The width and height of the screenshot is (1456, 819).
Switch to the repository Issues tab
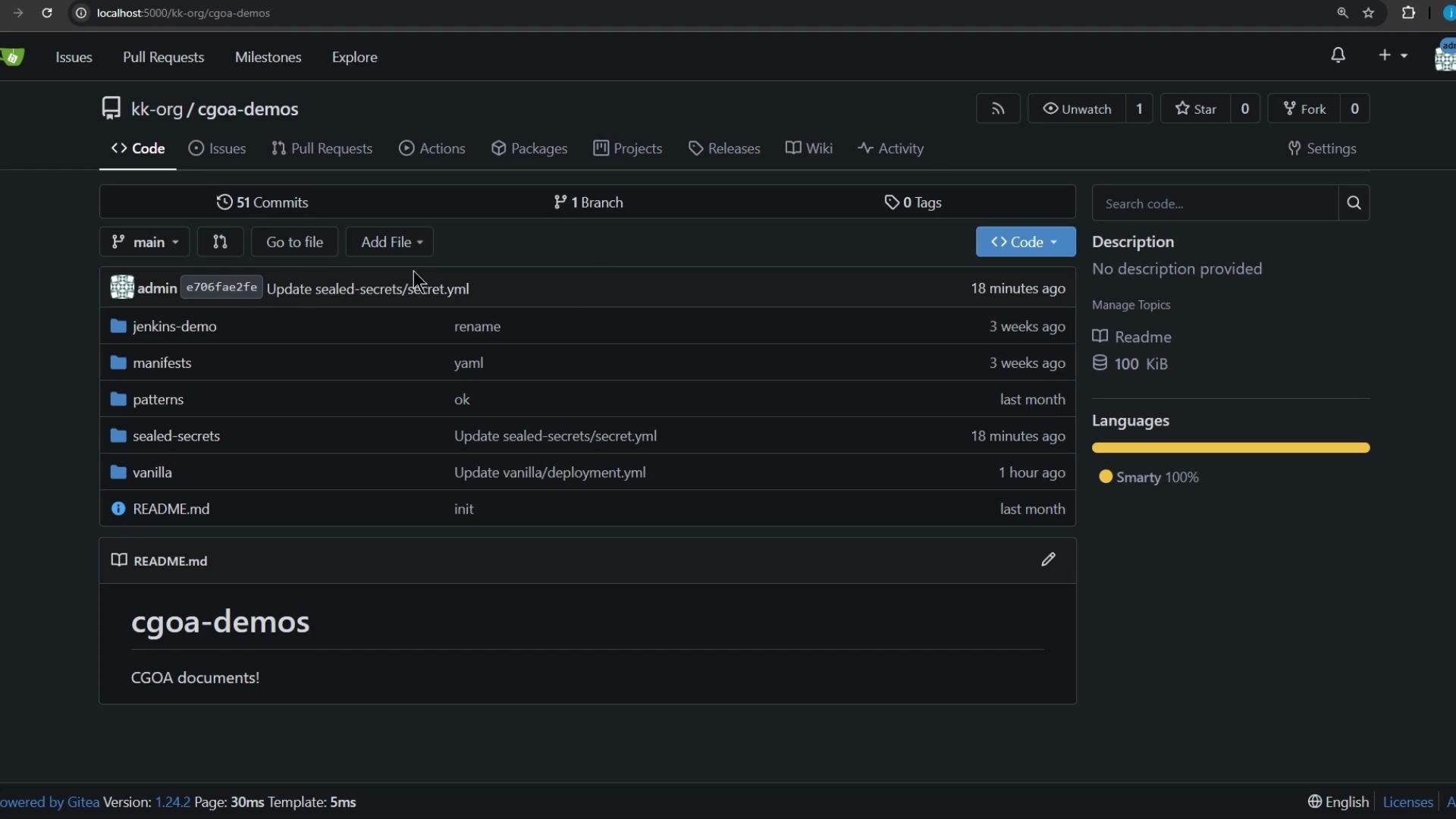(218, 149)
